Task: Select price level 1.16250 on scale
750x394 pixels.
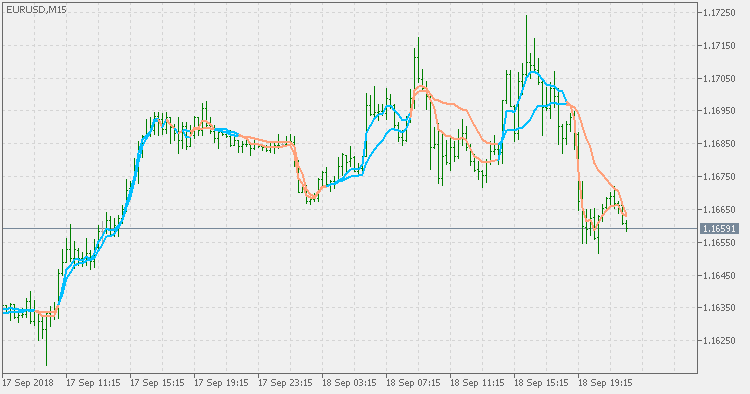Action: click(x=719, y=341)
